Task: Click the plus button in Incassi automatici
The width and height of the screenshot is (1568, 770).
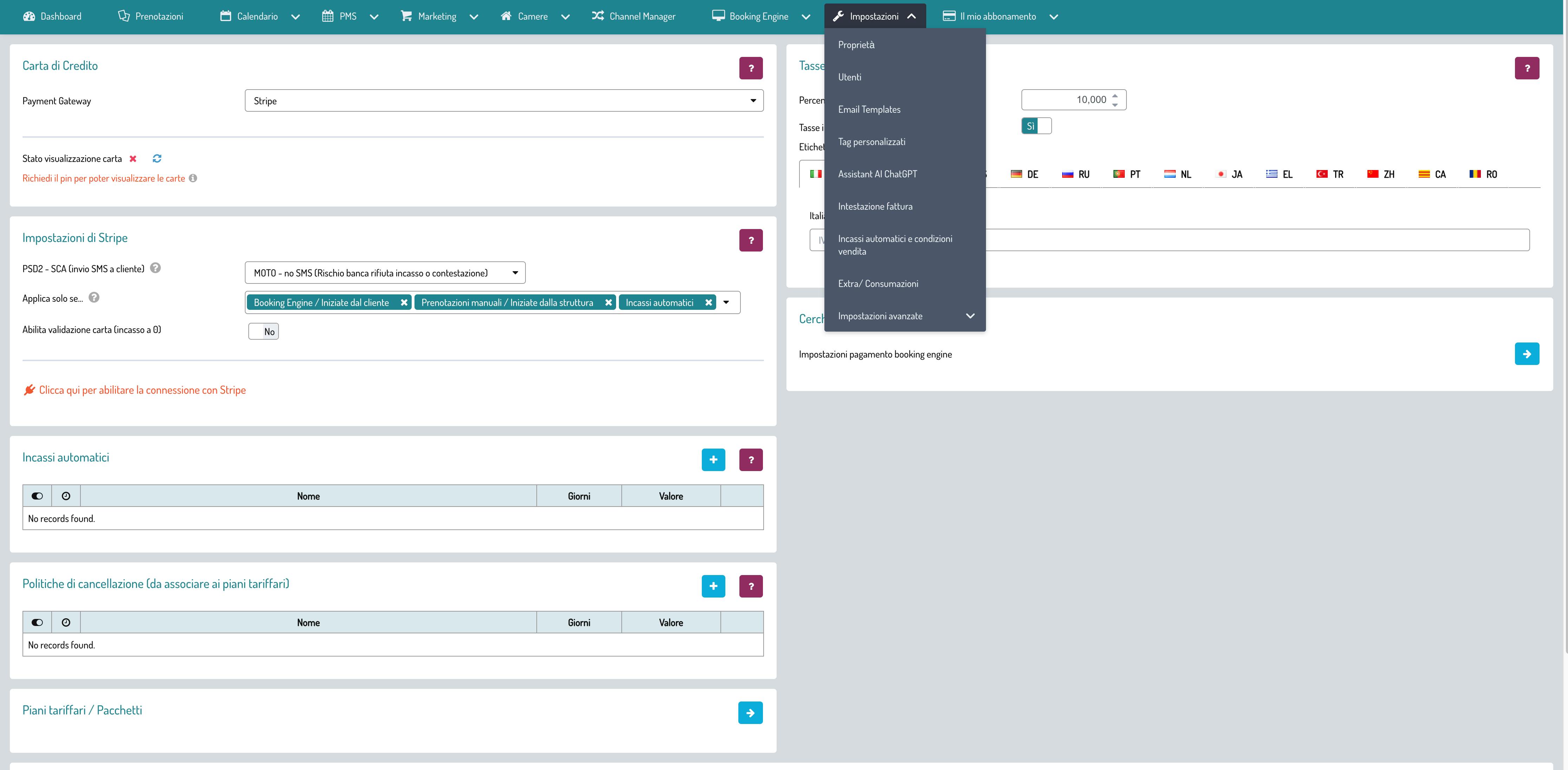Action: click(x=713, y=459)
